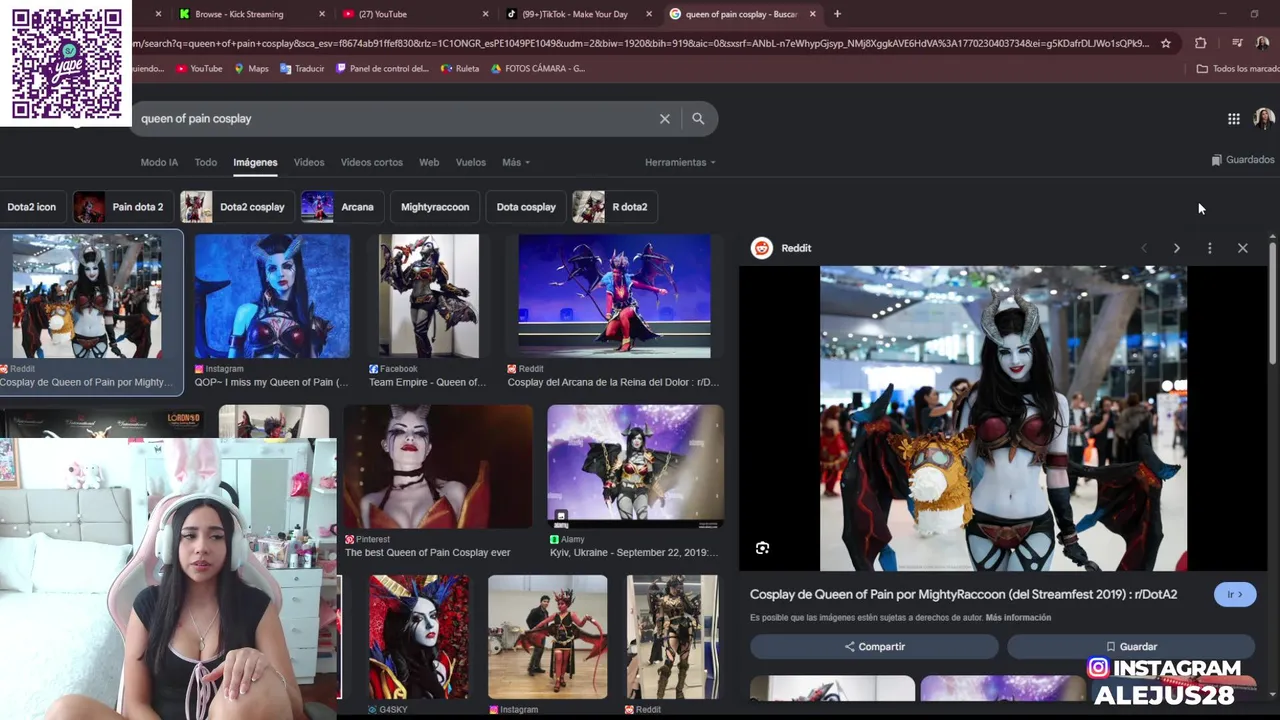Open the browser extensions puzzle icon
This screenshot has width=1280, height=720.
tap(1200, 43)
